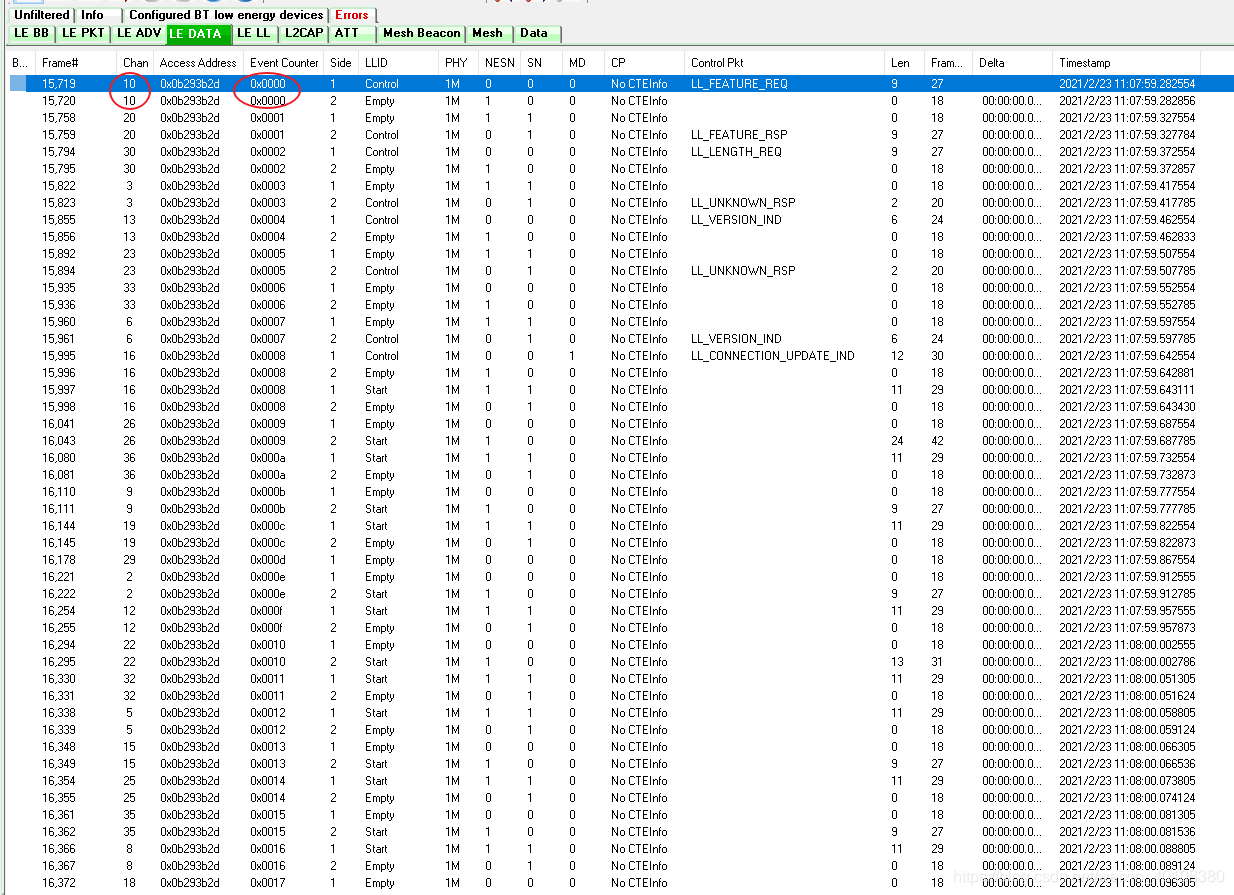The height and width of the screenshot is (895, 1234).
Task: Click the Chan column header
Action: tap(136, 63)
